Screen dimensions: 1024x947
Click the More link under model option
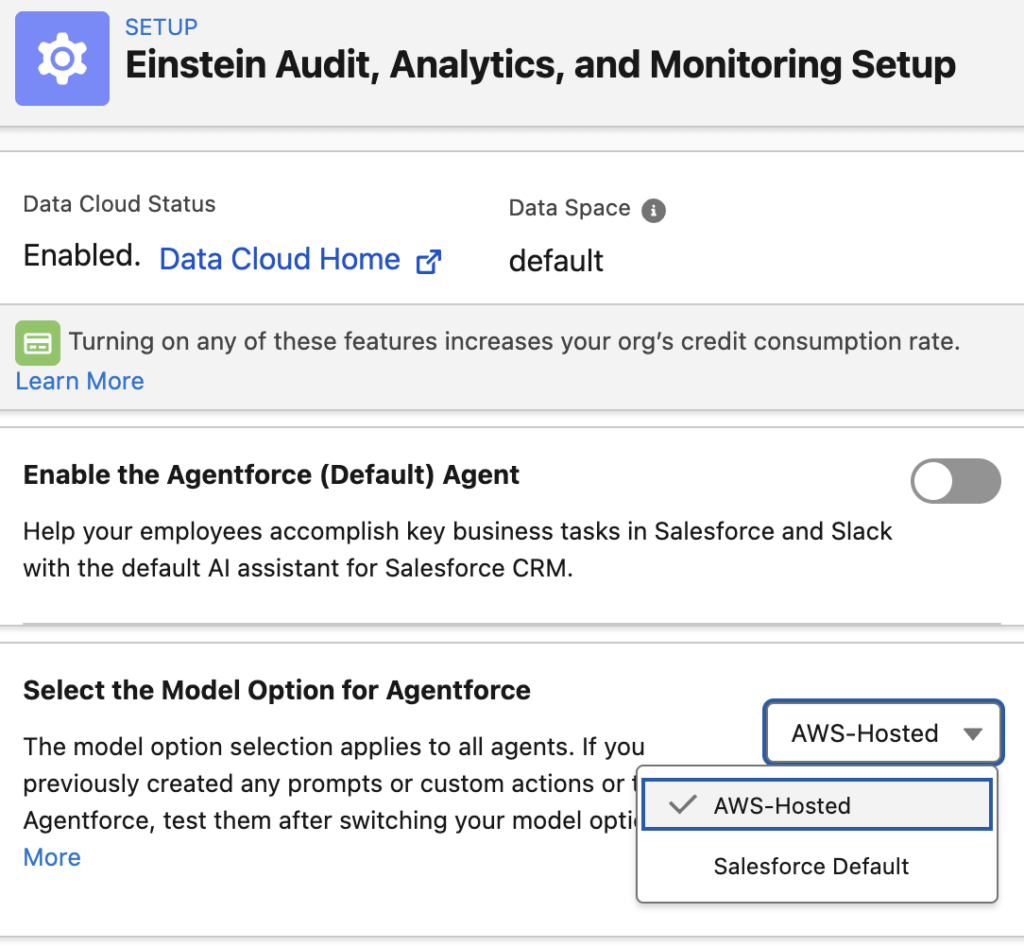pyautogui.click(x=52, y=857)
